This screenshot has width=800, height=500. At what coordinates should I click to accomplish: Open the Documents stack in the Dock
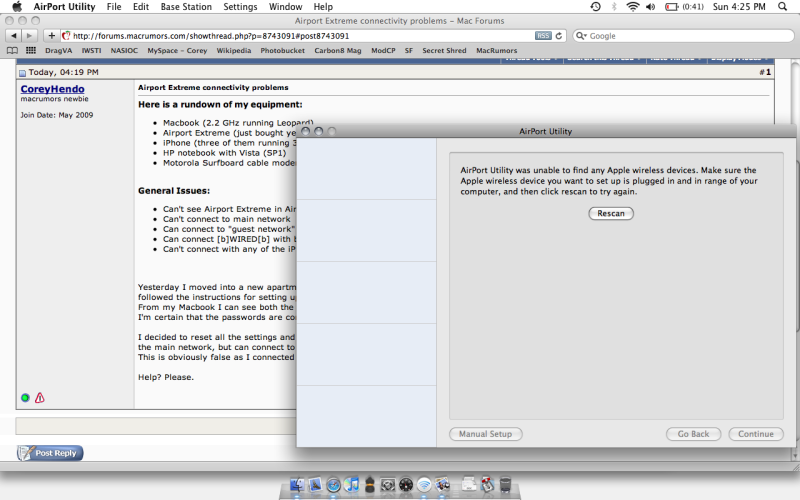469,484
